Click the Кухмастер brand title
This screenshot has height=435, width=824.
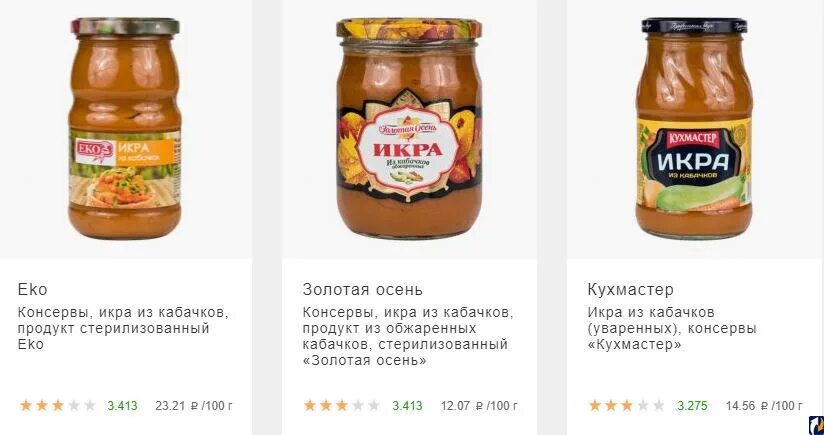pyautogui.click(x=630, y=289)
